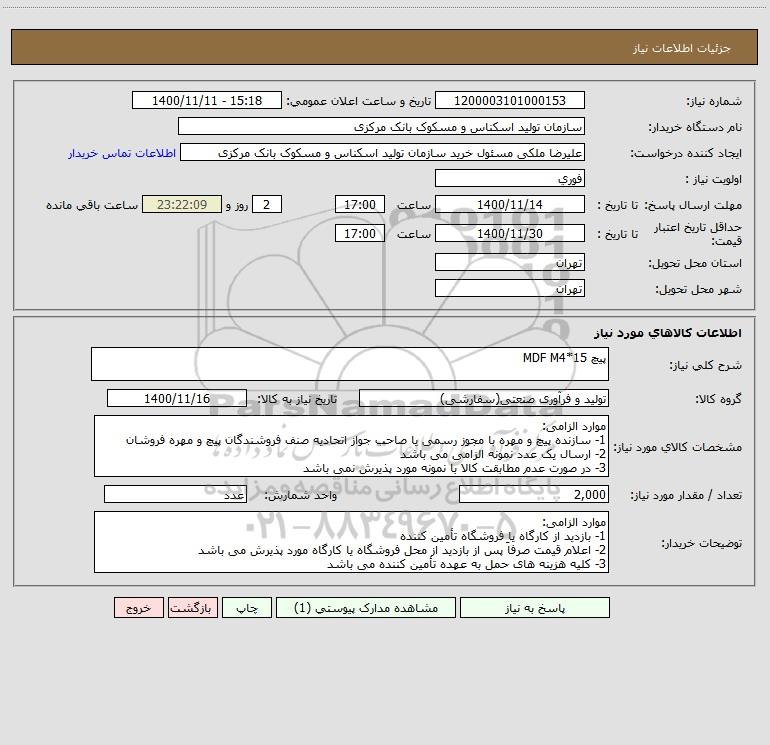Open اطلاعات تماس خریدار link
Viewport: 770px width, 745px height.
[122, 153]
